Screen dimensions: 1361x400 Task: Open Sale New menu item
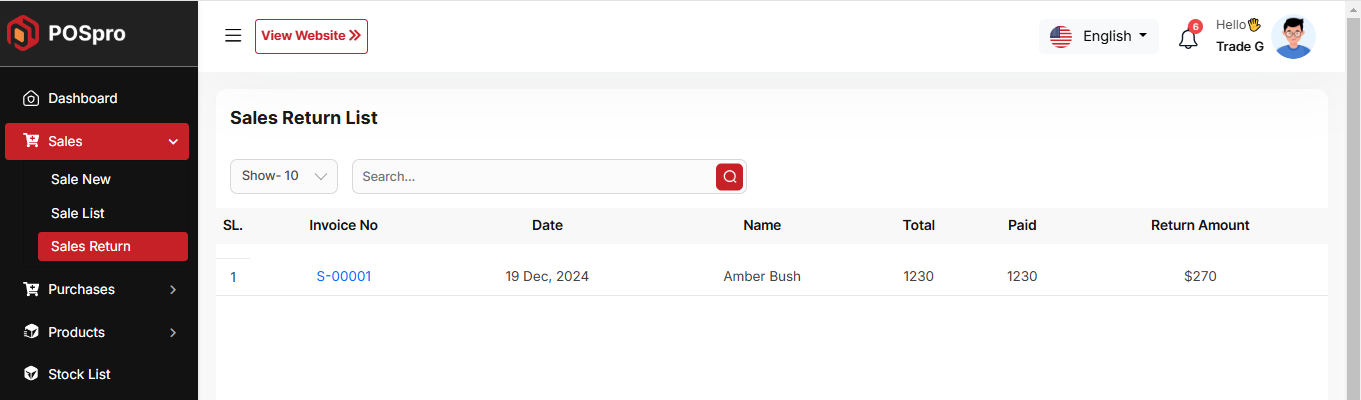[x=81, y=180]
